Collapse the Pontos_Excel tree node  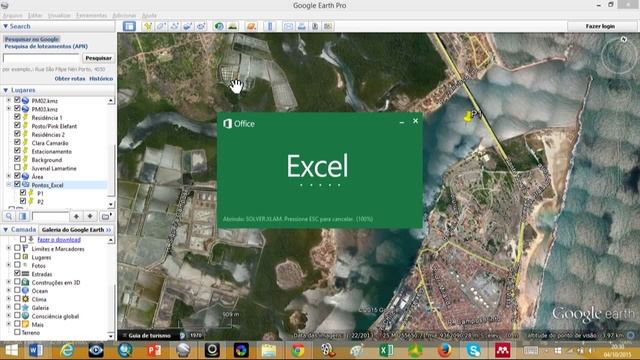pos(9,184)
